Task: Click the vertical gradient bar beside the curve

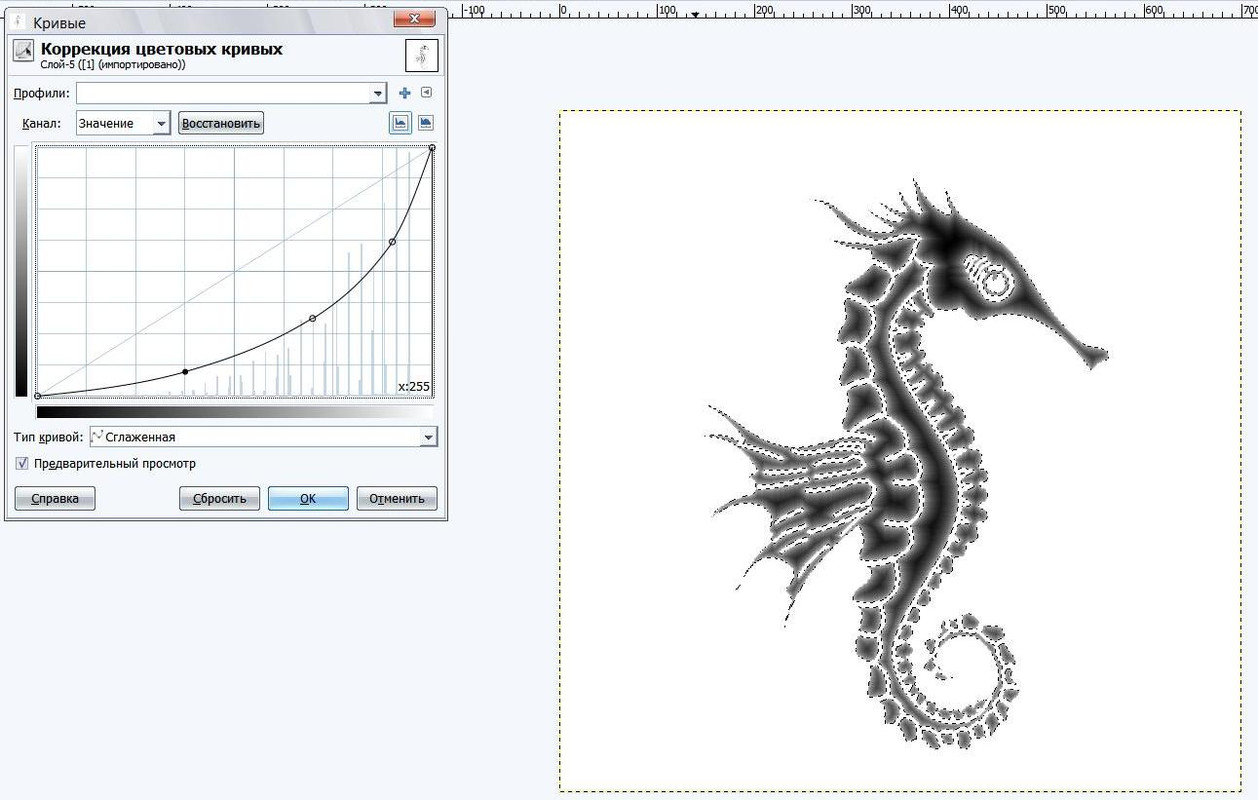Action: 21,271
